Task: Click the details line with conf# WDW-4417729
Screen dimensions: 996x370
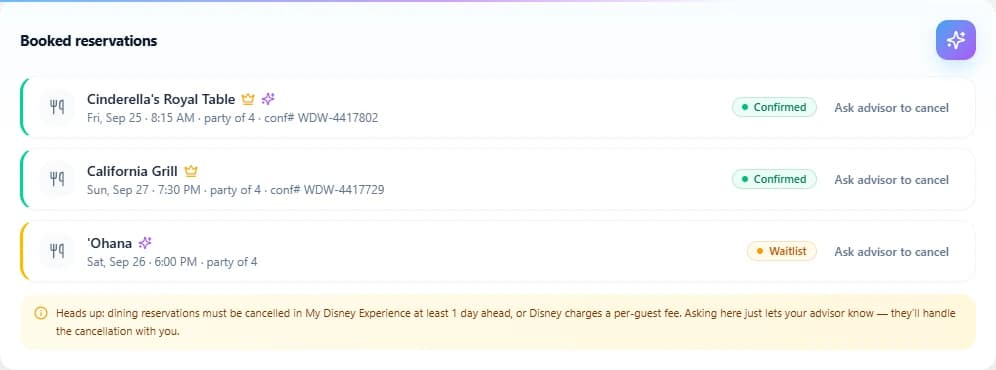Action: pyautogui.click(x=236, y=189)
